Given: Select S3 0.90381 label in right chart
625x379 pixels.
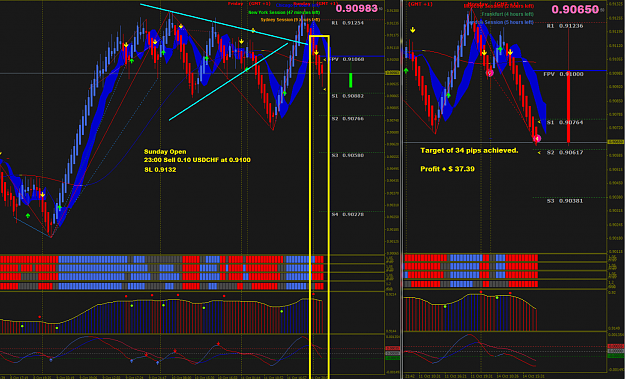Looking at the screenshot, I should pyautogui.click(x=565, y=201).
